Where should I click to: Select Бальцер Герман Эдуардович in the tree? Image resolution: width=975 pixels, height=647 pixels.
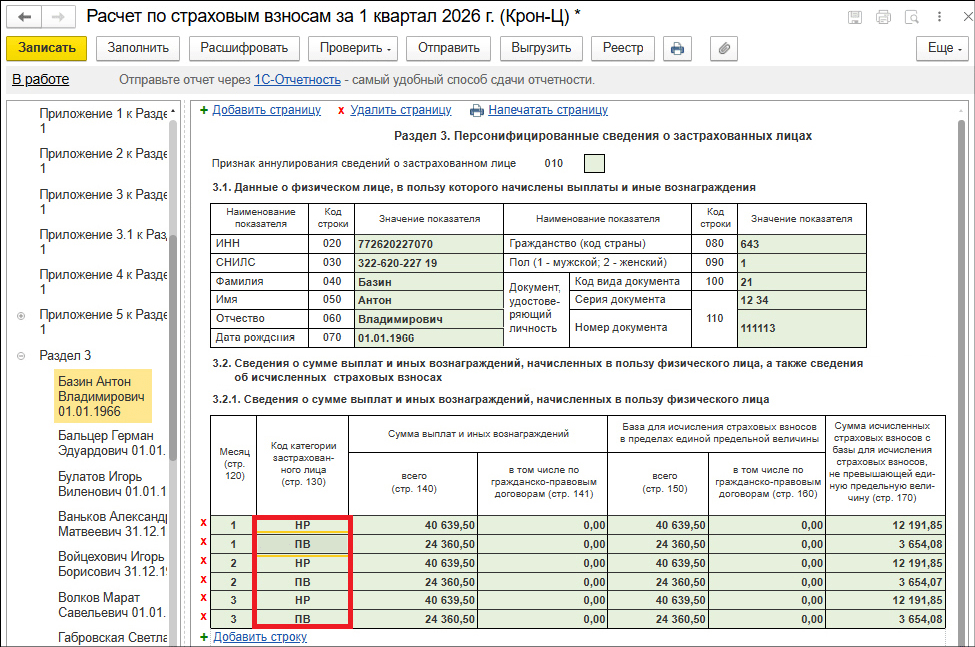point(105,443)
